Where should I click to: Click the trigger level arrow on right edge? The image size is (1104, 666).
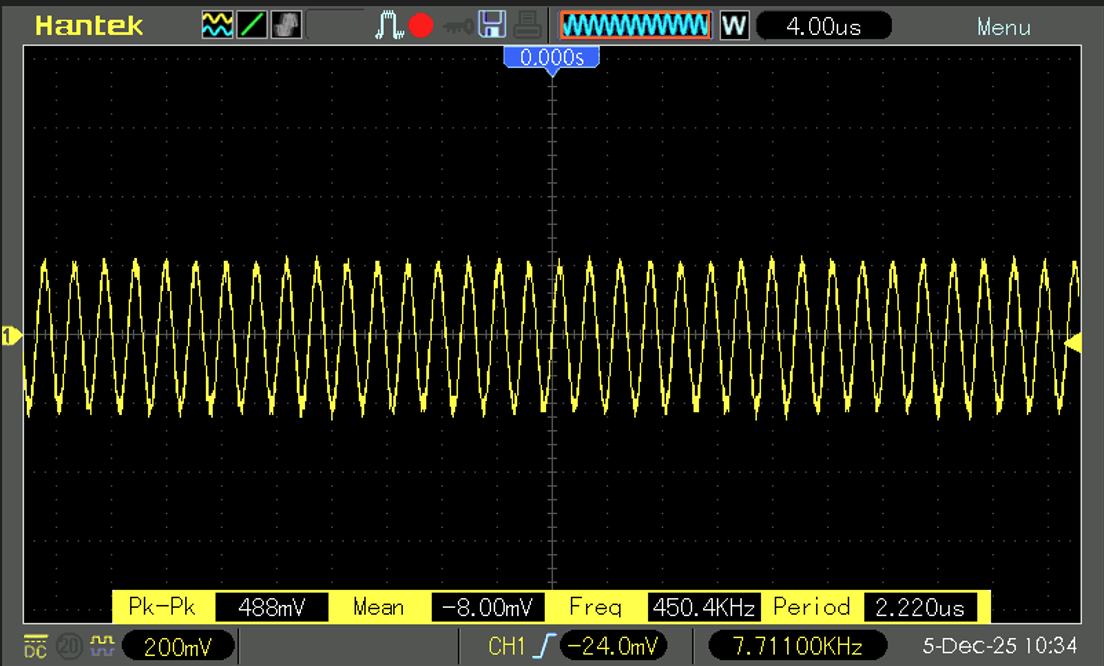(1073, 343)
